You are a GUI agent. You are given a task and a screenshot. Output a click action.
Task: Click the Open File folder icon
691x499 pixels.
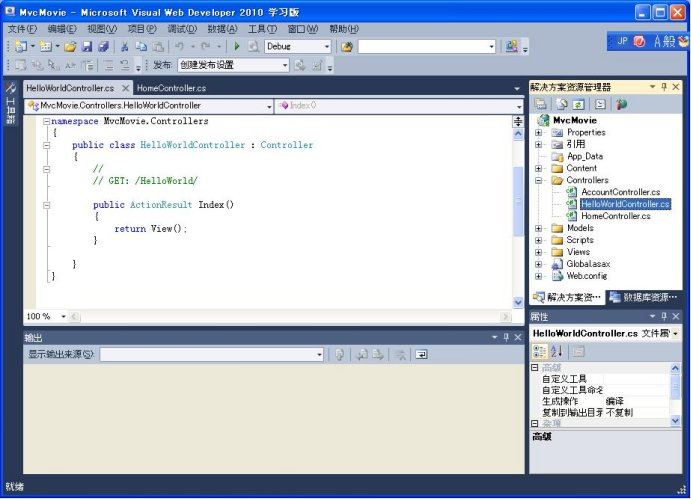[x=70, y=46]
